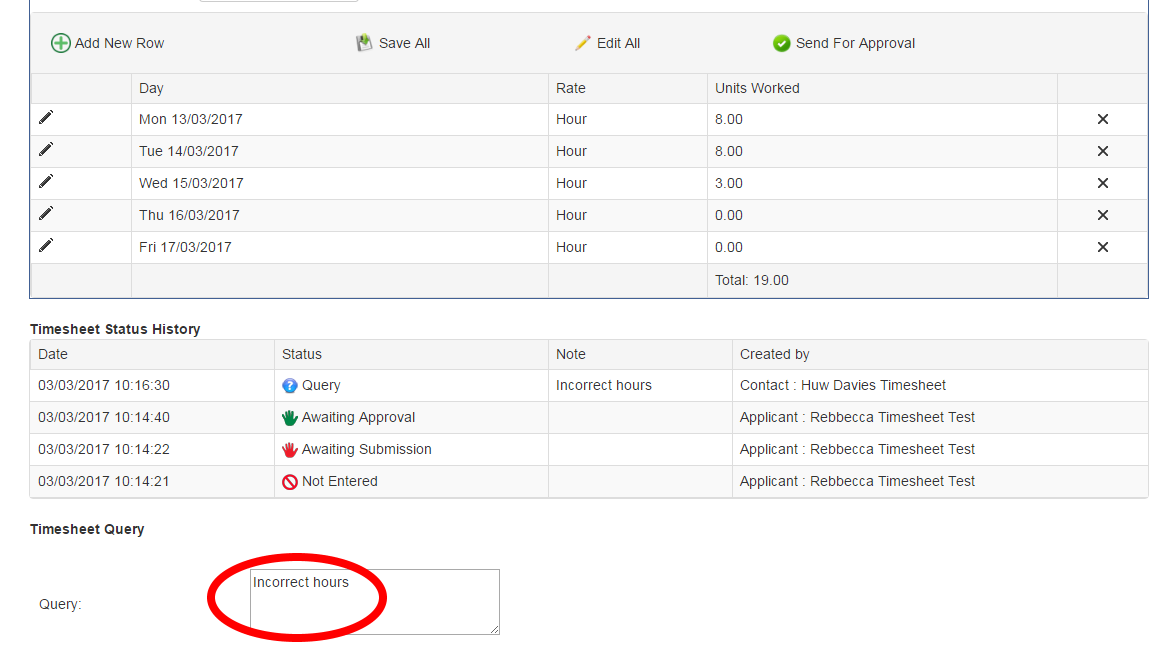Select the 03/03/2017 10:14:21 date entry
The image size is (1170, 658).
104,482
